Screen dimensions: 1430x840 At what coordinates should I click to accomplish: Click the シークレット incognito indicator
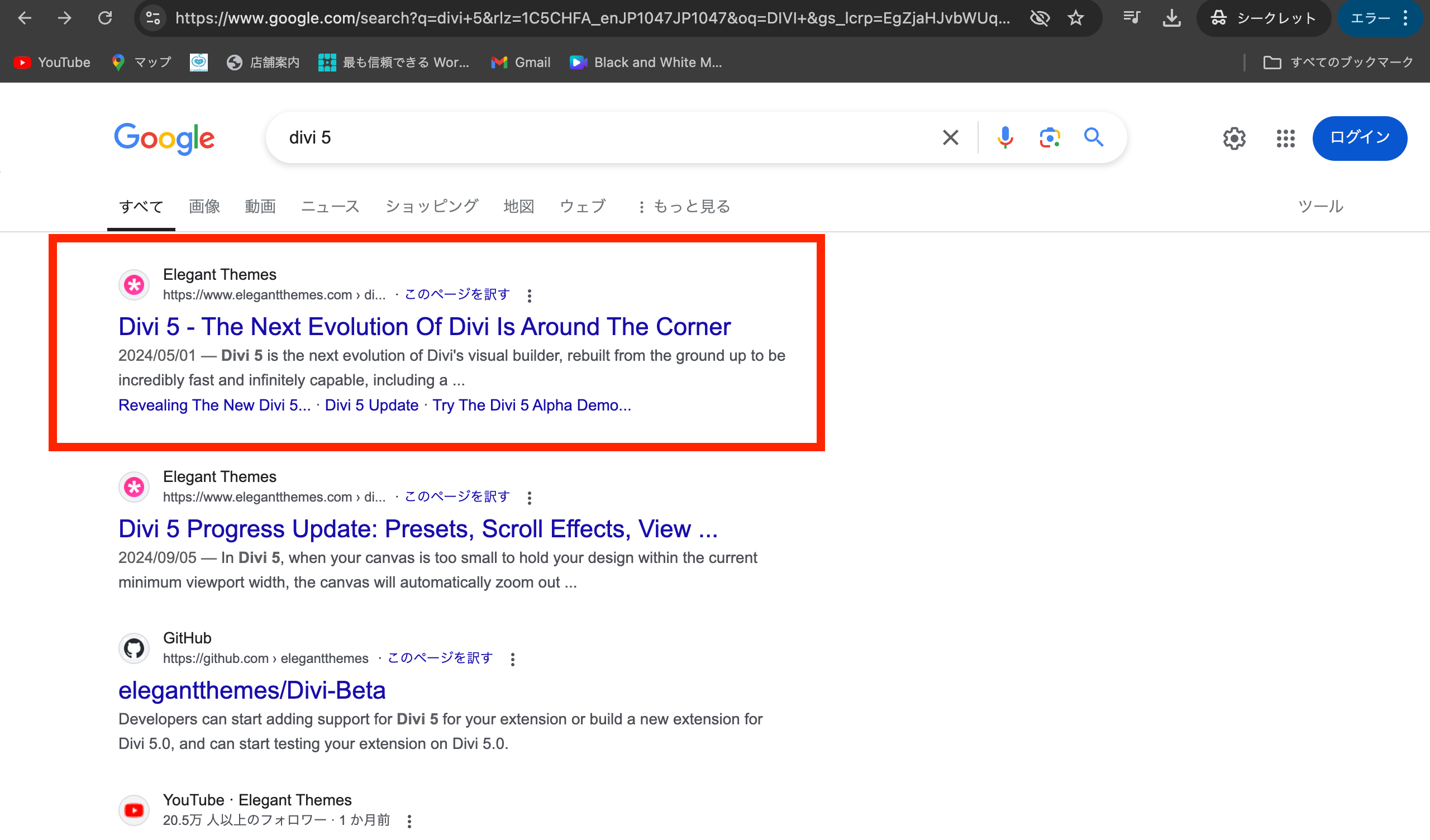point(1263,18)
